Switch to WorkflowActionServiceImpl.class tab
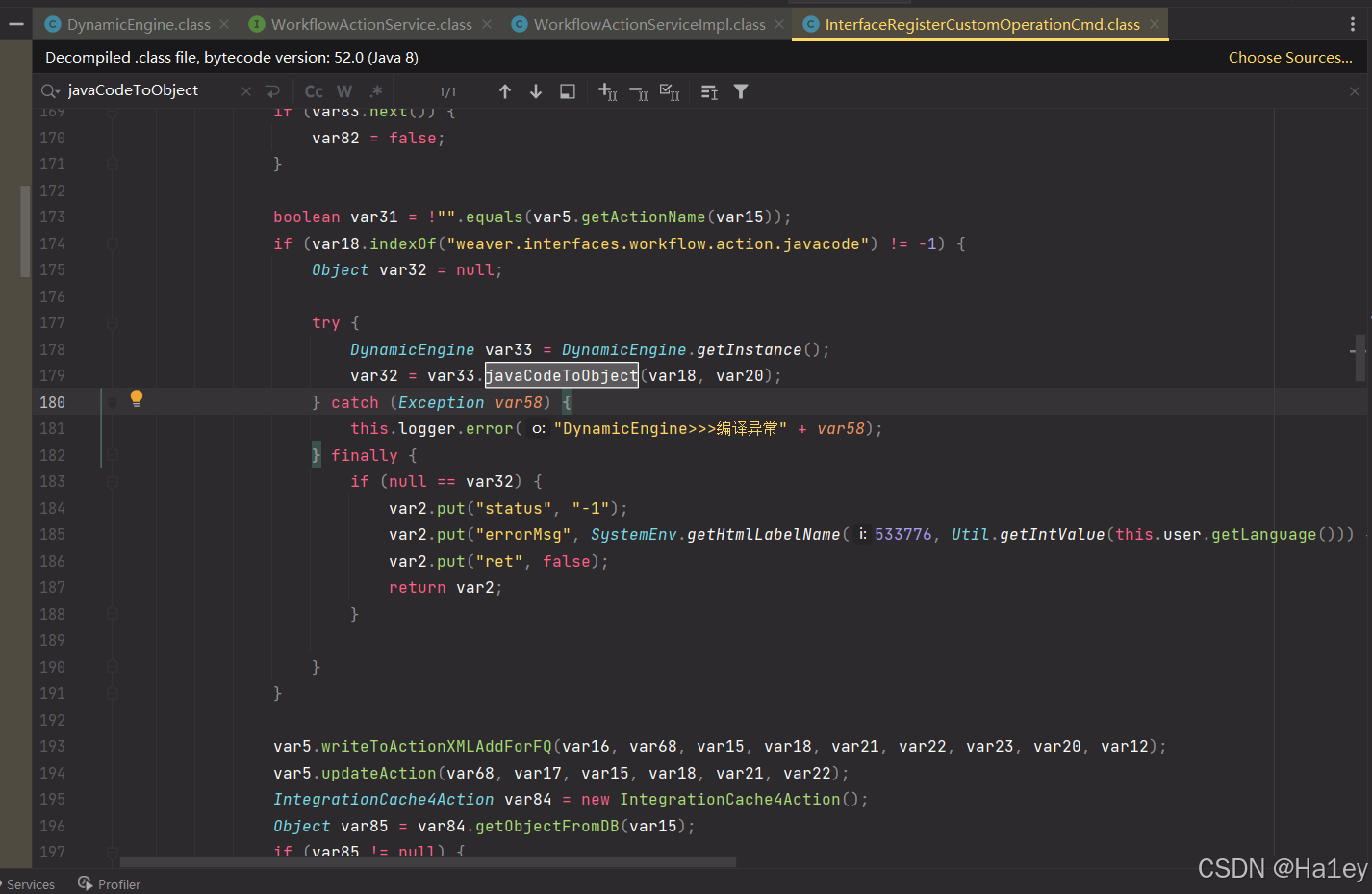Image resolution: width=1372 pixels, height=894 pixels. pos(649,24)
